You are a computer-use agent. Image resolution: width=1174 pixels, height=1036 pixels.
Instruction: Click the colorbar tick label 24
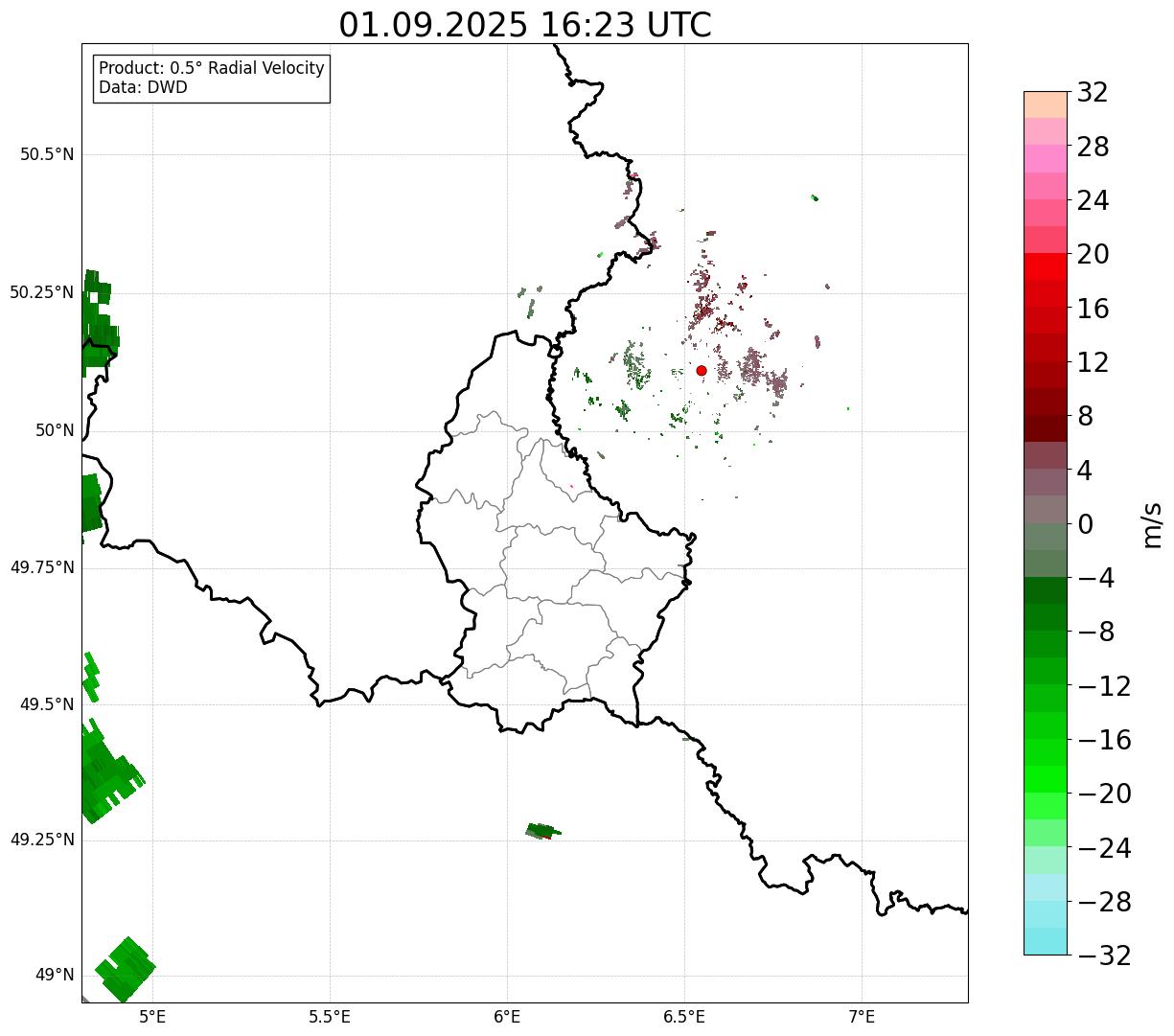(x=1093, y=200)
